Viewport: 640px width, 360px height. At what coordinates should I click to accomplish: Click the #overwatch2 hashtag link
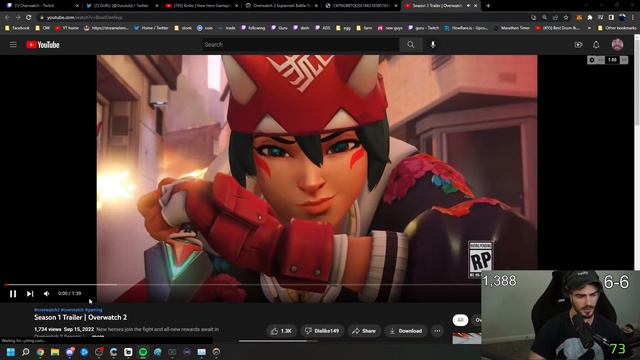(x=47, y=310)
